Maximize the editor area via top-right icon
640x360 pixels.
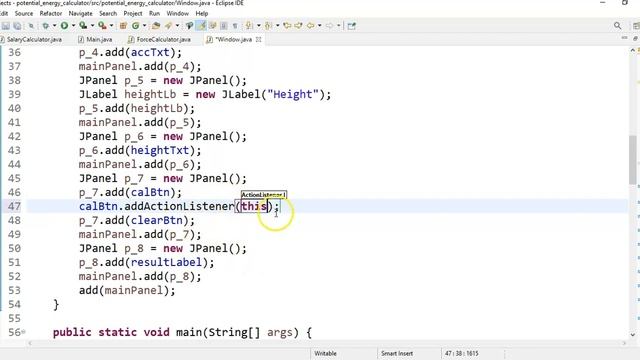[636, 38]
